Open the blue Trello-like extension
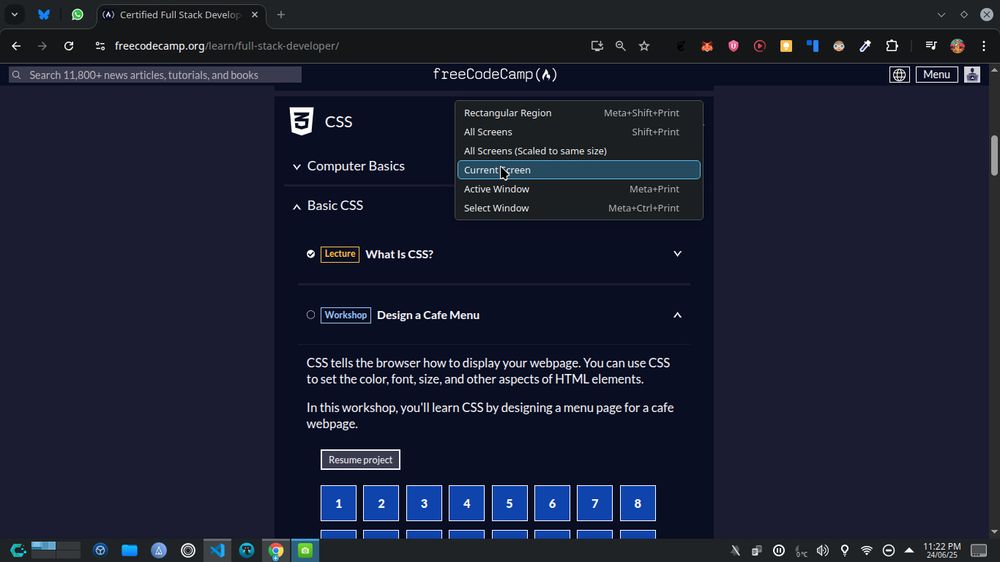1000x562 pixels. tap(812, 46)
